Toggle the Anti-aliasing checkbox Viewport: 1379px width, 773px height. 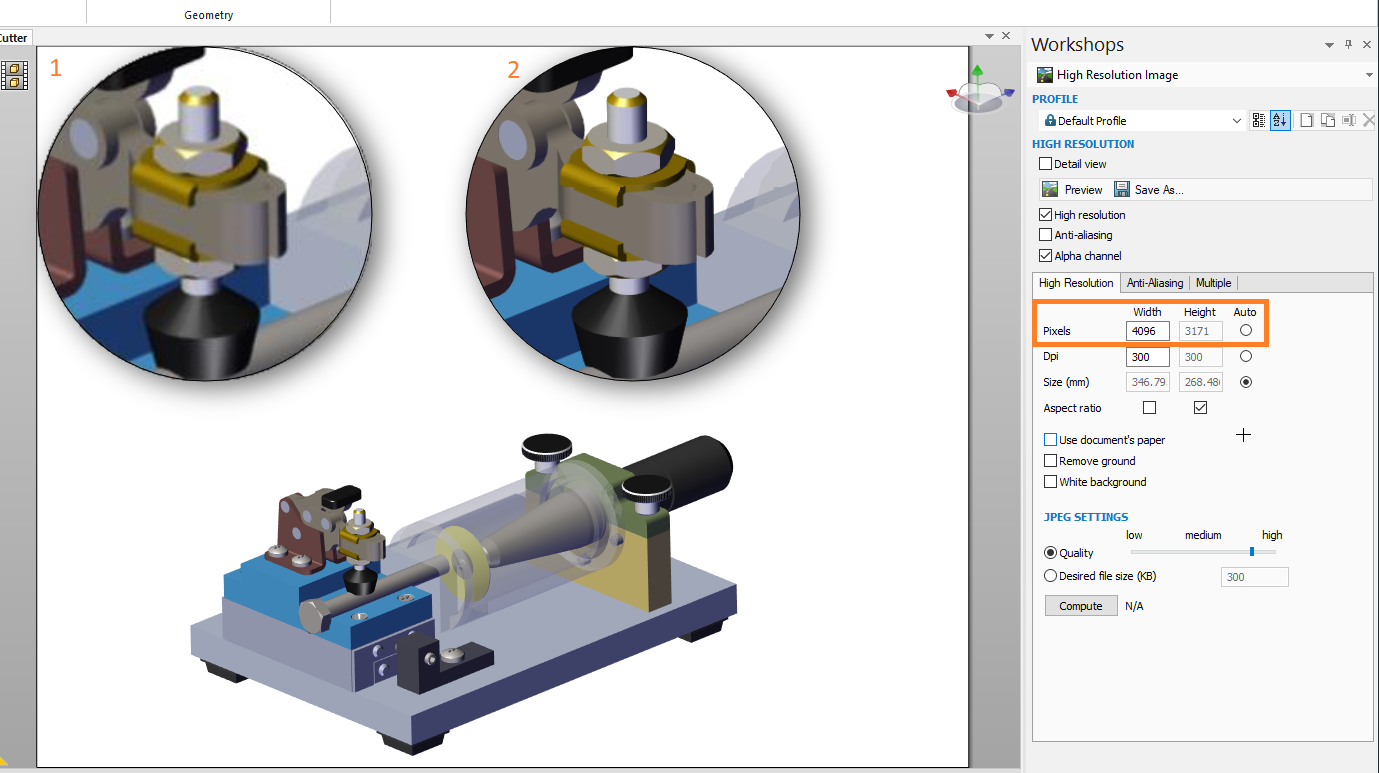(1046, 235)
